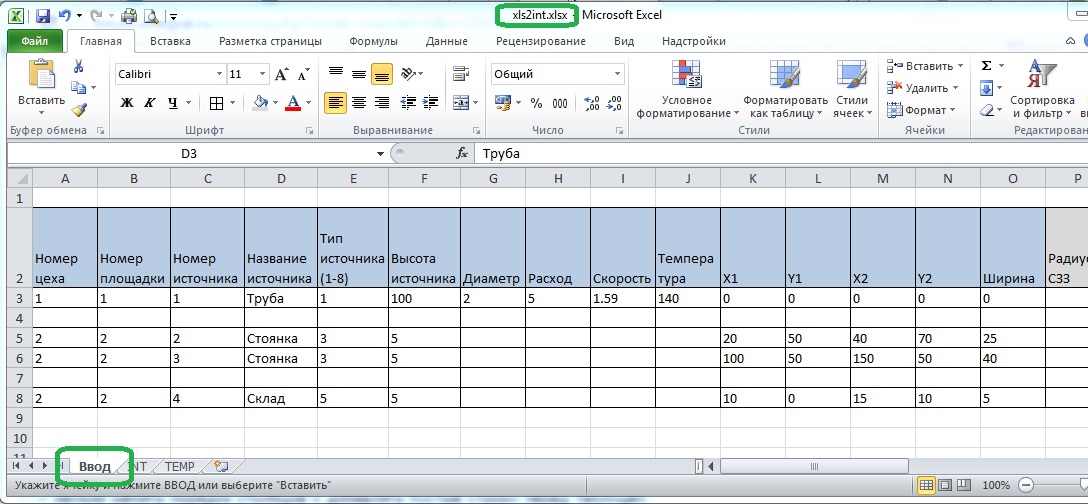Click the Accounting Number Format icon

pyautogui.click(x=503, y=103)
